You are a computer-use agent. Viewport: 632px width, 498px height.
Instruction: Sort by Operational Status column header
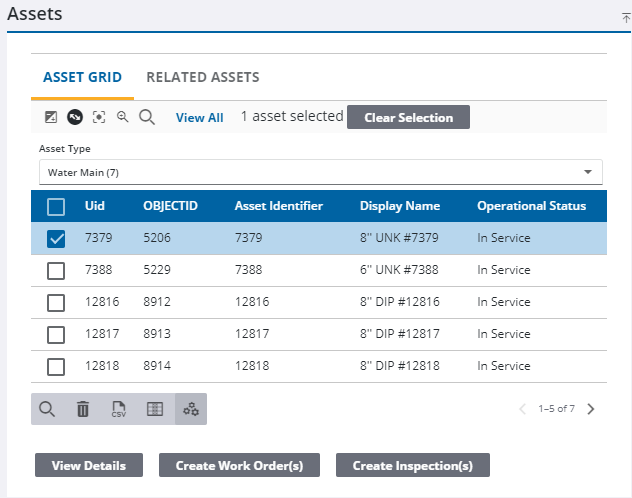(531, 206)
